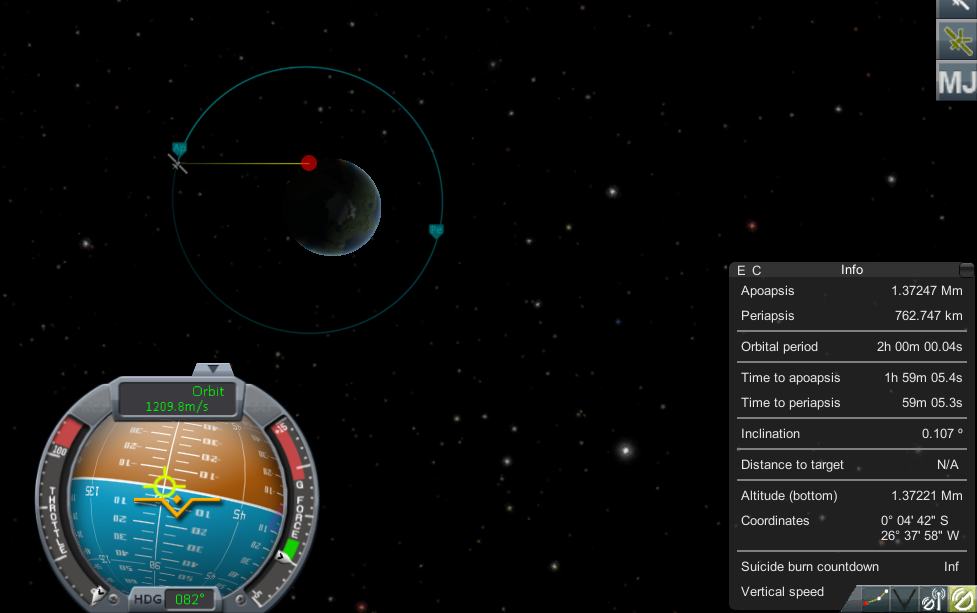
Task: Toggle the Info window's top-right corner button
Action: click(x=966, y=270)
